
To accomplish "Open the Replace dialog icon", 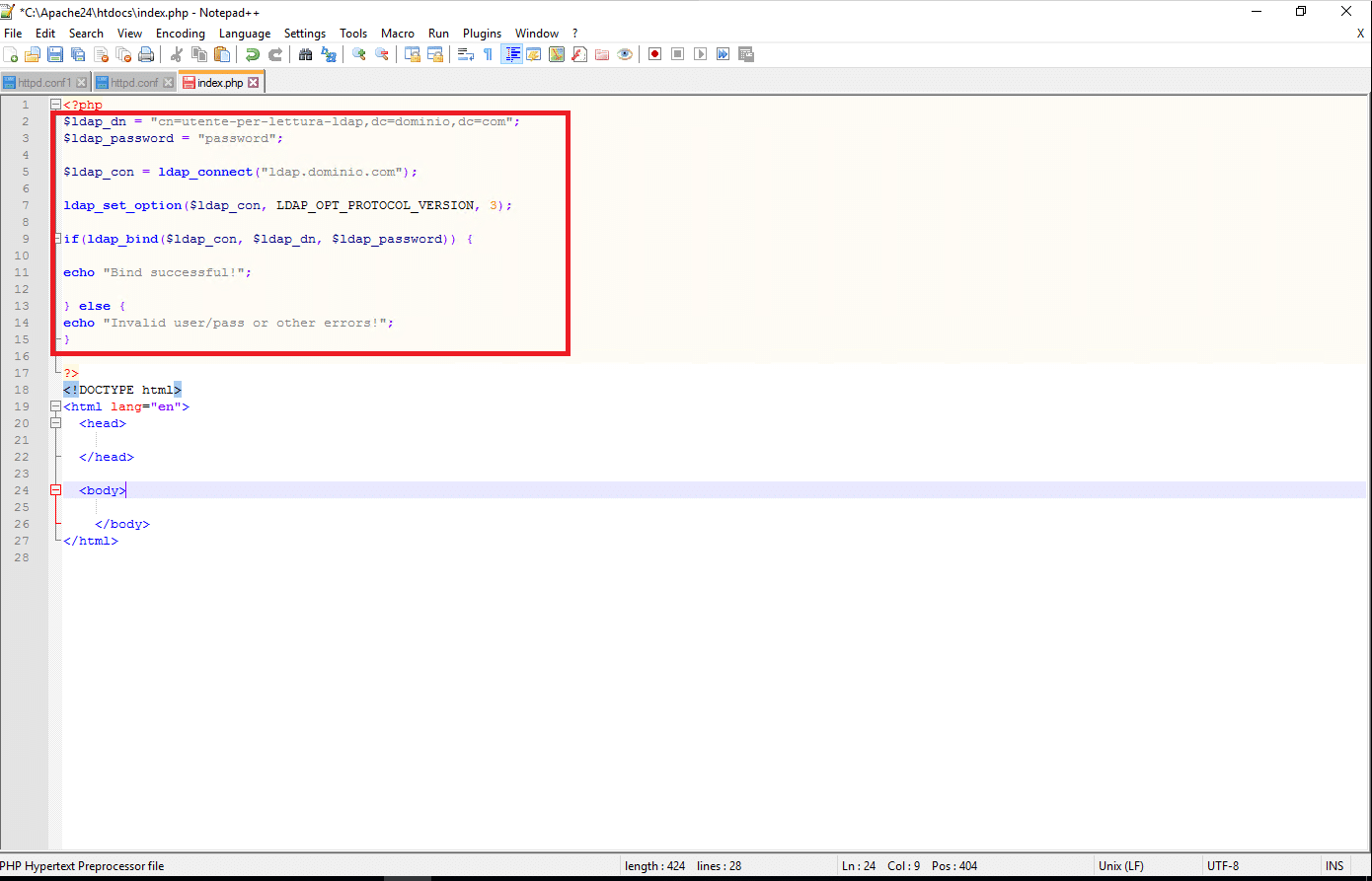I will pos(329,54).
